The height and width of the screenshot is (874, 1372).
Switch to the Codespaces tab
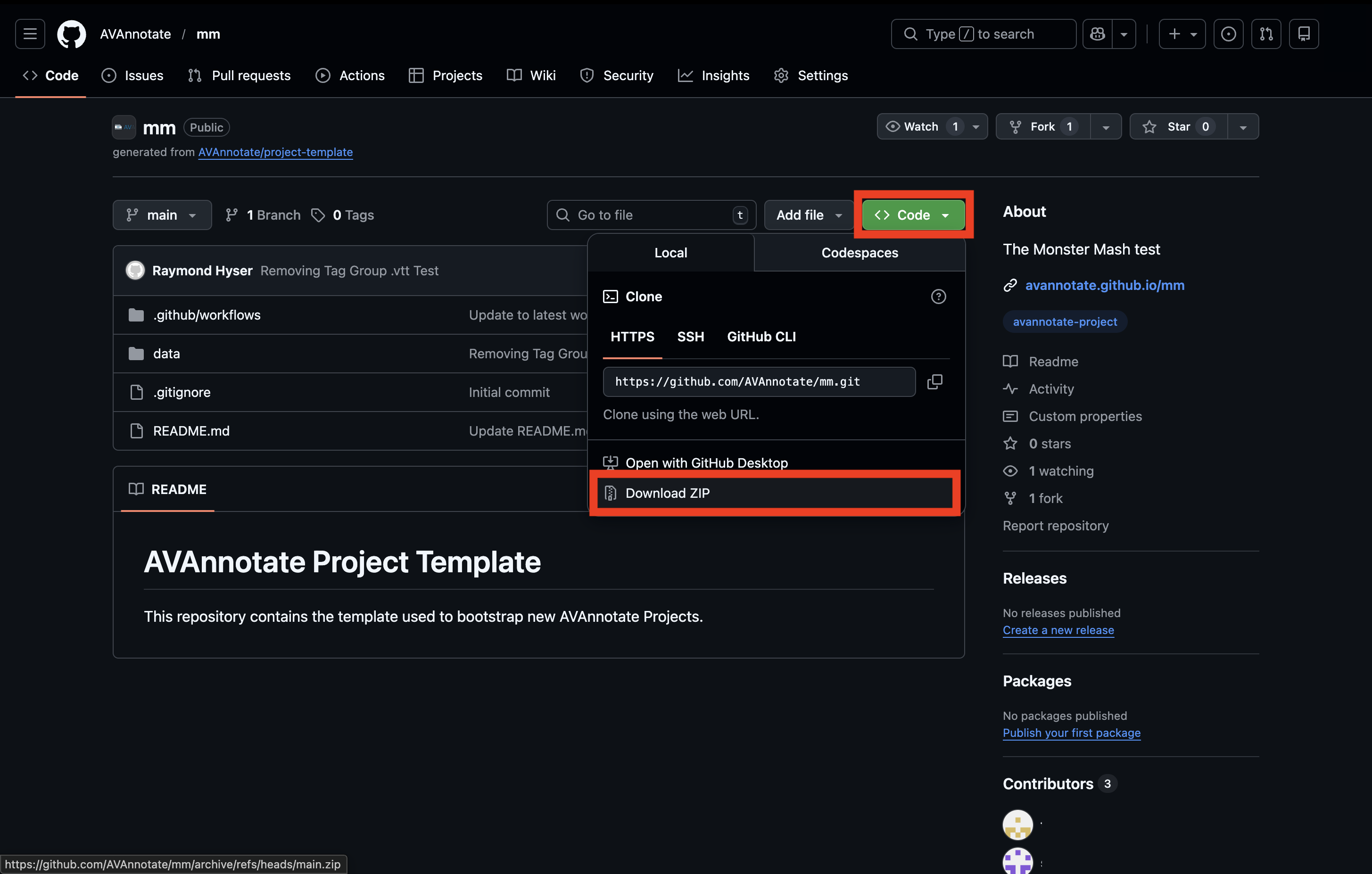pos(859,253)
